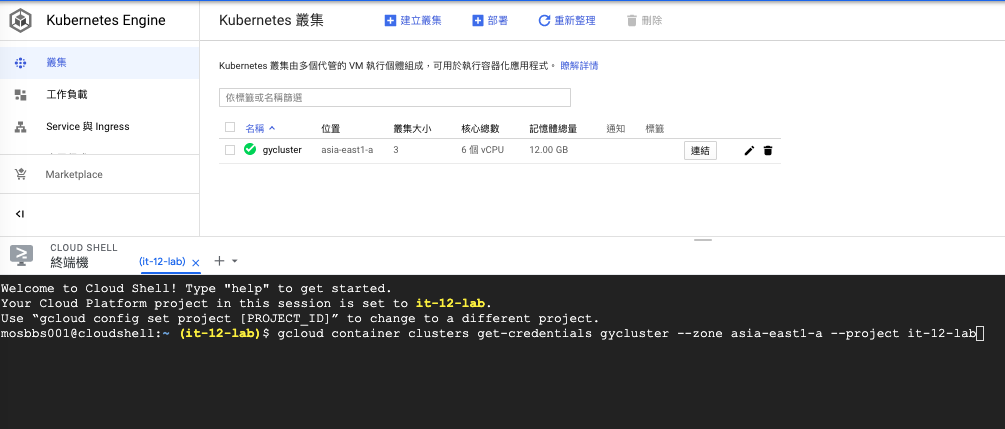1005x429 pixels.
Task: Check the gycluster row checkbox
Action: click(x=230, y=150)
